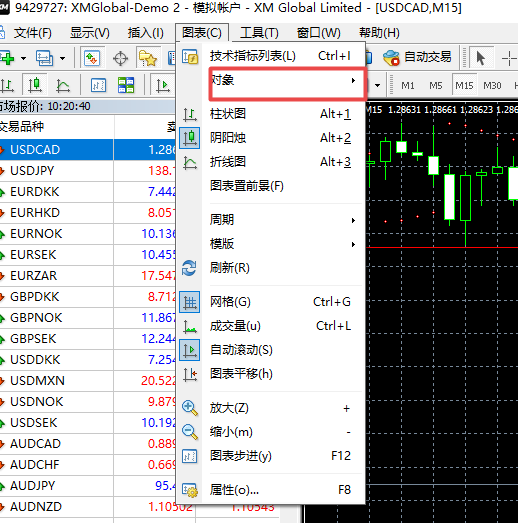
Task: Toggle 图表置前景(F) option
Action: click(x=271, y=186)
